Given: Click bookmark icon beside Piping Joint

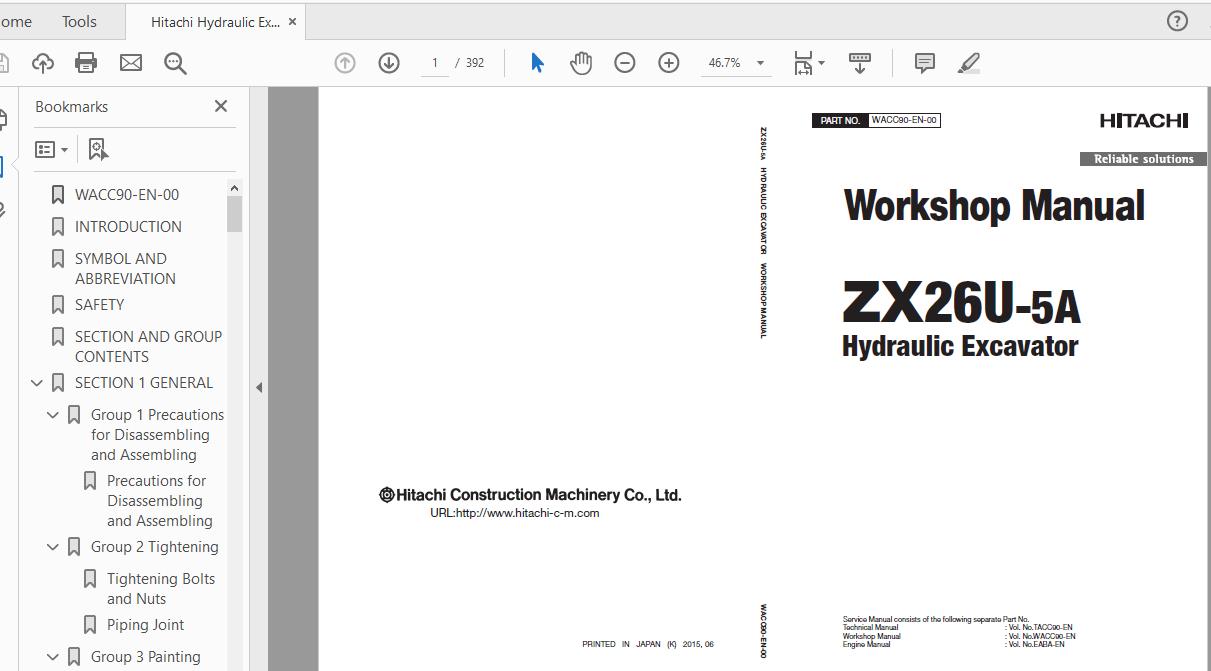Looking at the screenshot, I should coord(90,624).
